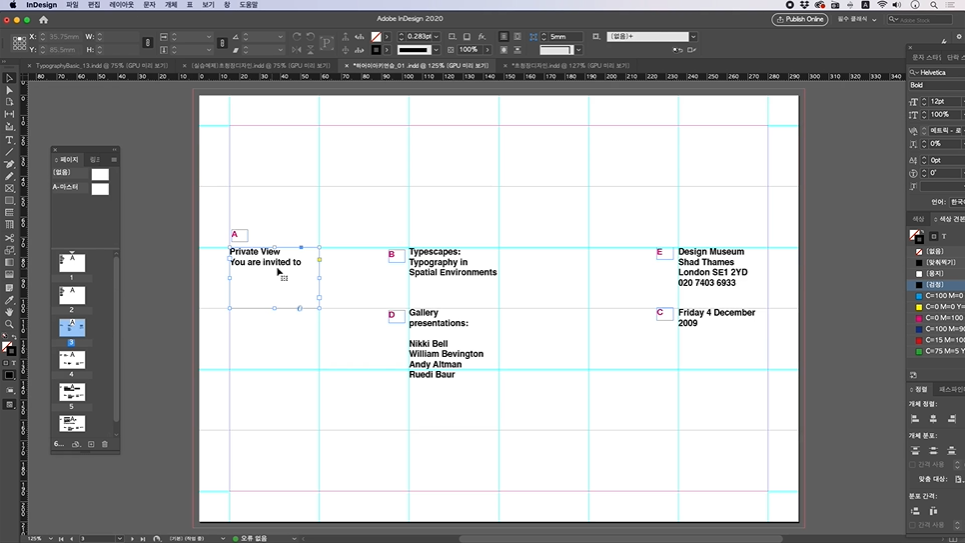
Task: Open 필수 클래식 workspace switcher dropdown
Action: [x=857, y=20]
